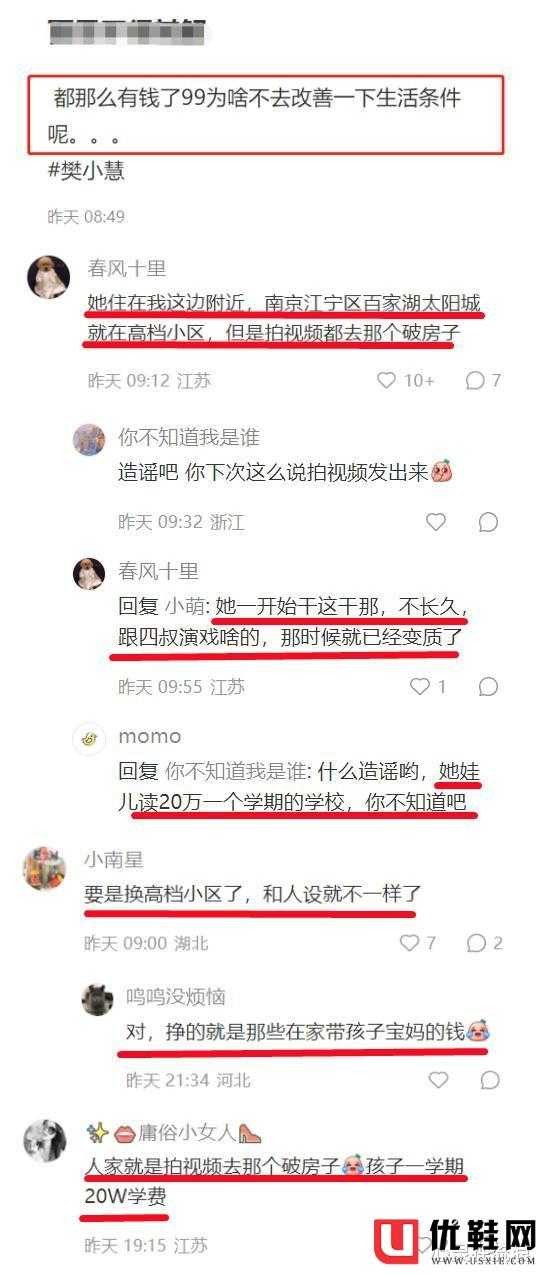The image size is (541, 1276).
Task: Open 小南星's avatar picture
Action: click(x=45, y=867)
